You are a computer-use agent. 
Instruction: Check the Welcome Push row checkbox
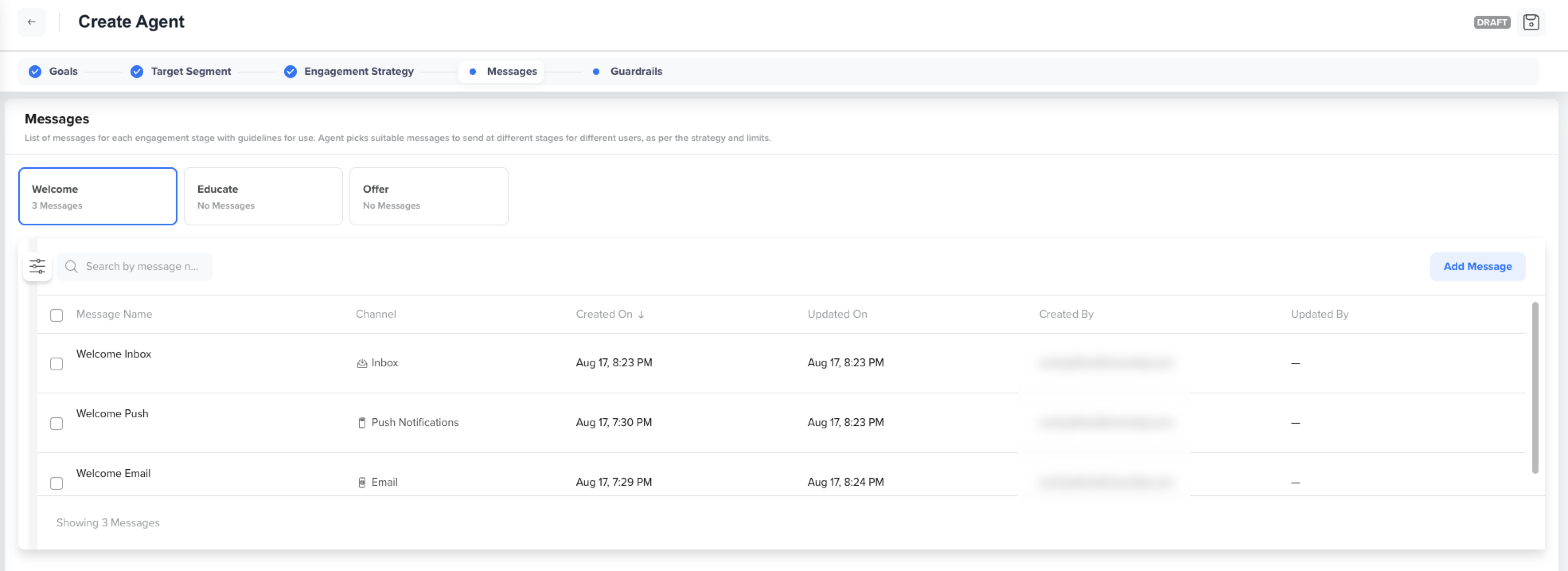click(57, 424)
